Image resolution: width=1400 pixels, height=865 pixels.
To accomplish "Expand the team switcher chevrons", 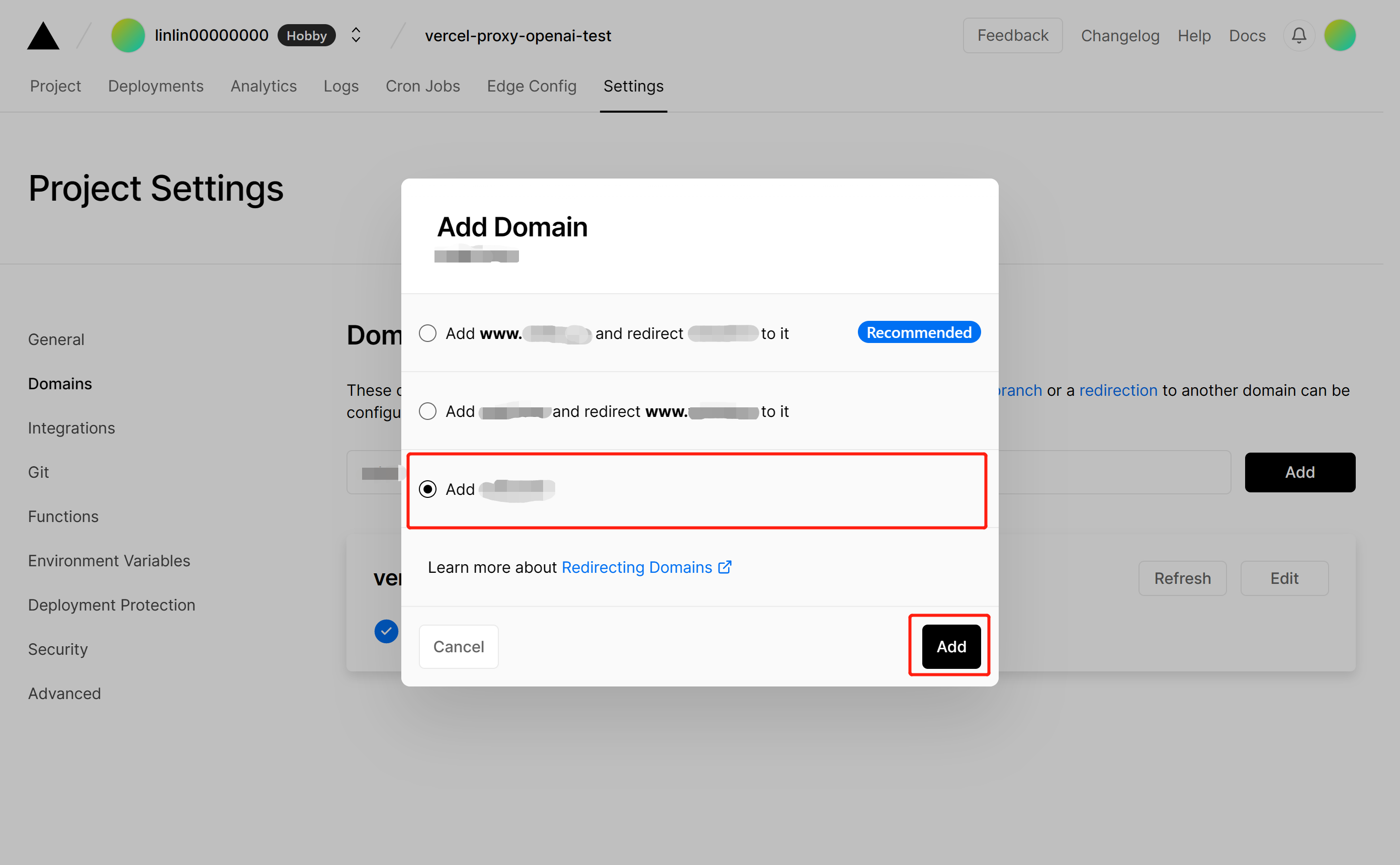I will [356, 36].
